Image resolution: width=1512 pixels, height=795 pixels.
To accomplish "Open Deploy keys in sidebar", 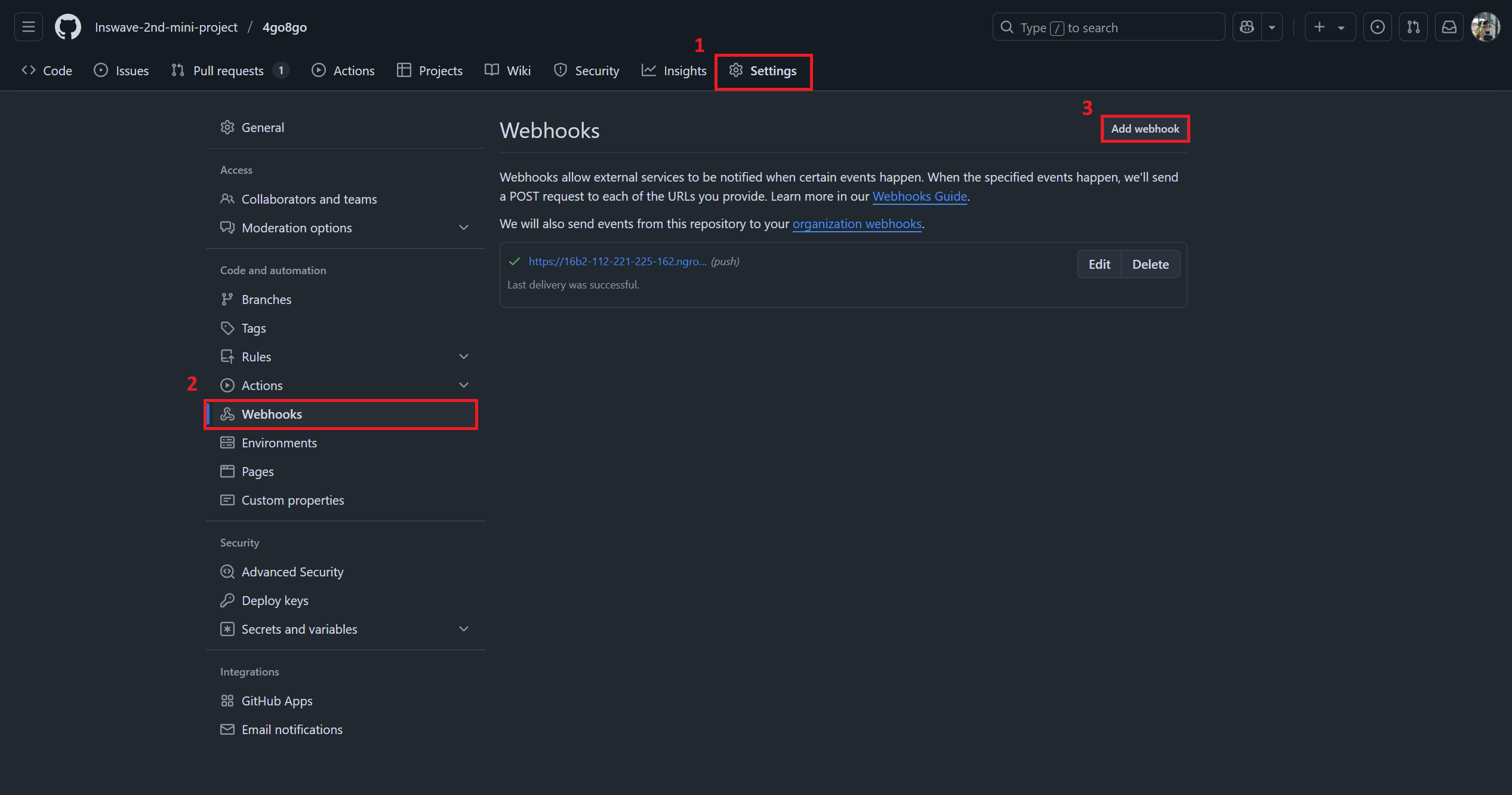I will [275, 600].
